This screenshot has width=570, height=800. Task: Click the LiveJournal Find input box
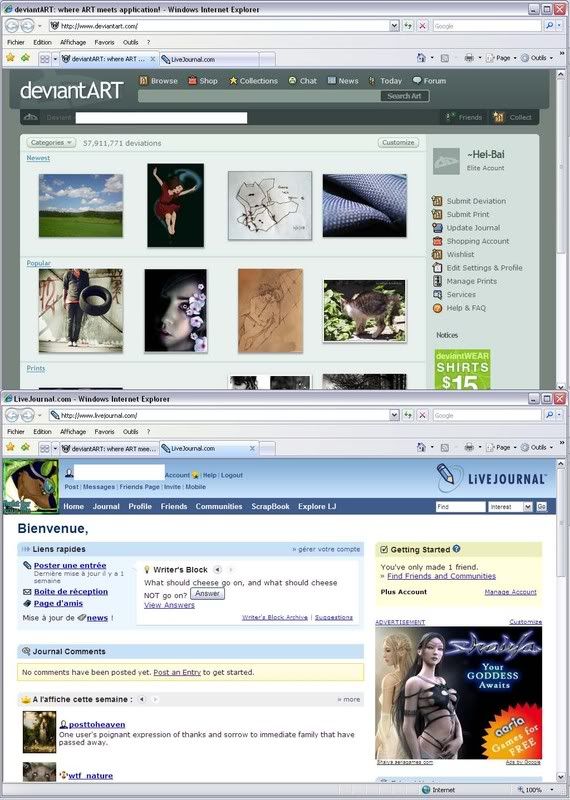click(x=460, y=506)
